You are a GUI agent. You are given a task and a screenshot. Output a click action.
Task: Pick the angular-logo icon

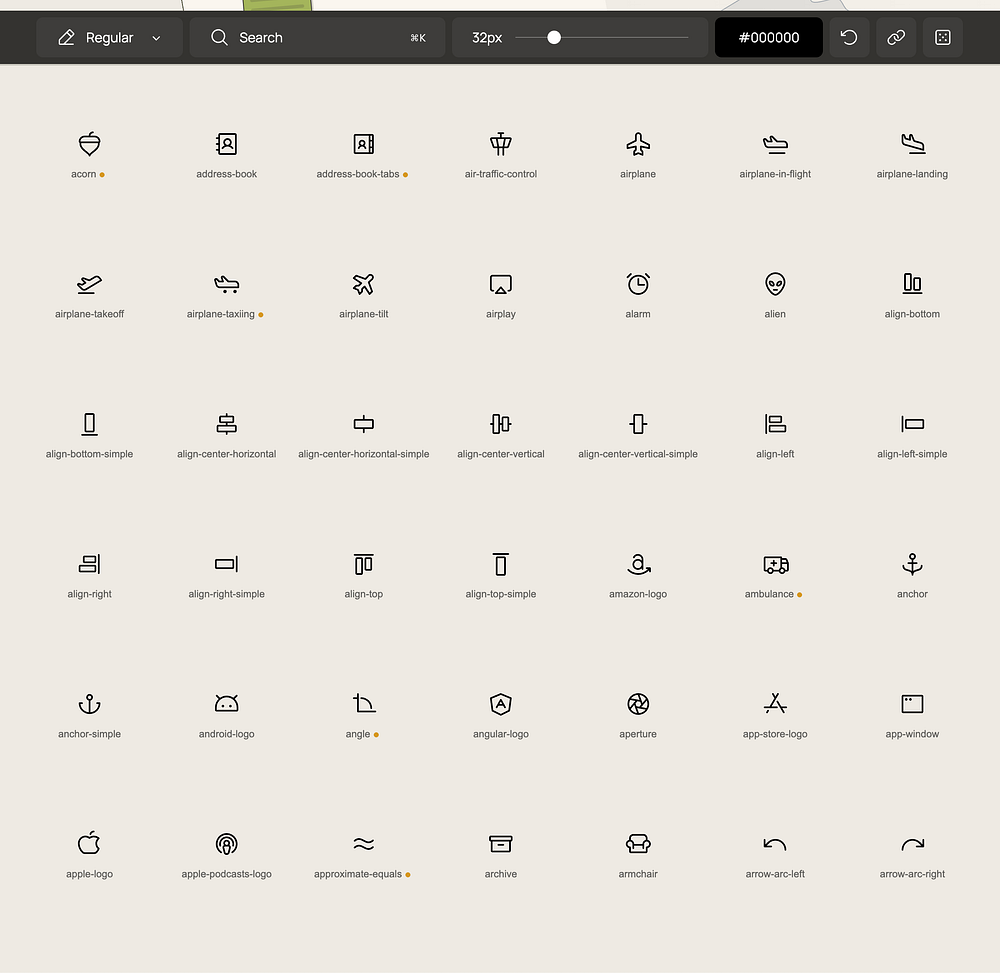(501, 704)
